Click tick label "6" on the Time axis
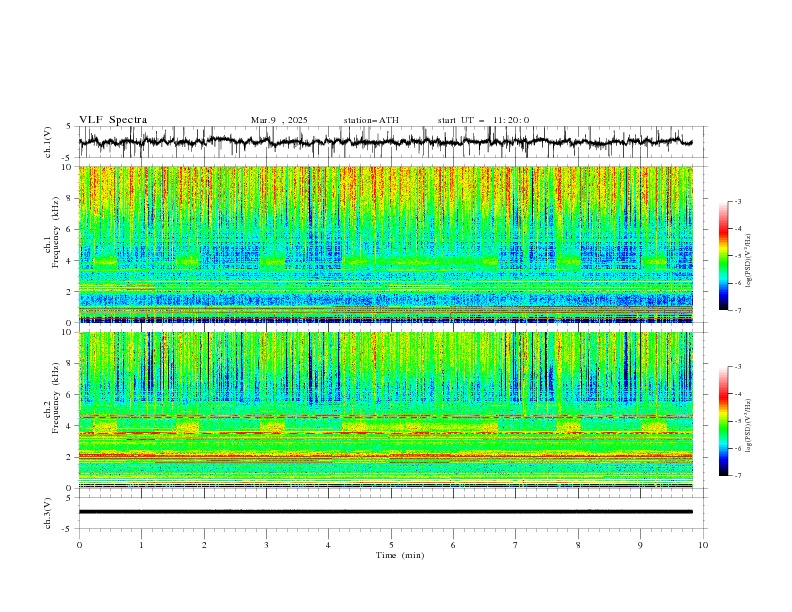 click(x=453, y=545)
